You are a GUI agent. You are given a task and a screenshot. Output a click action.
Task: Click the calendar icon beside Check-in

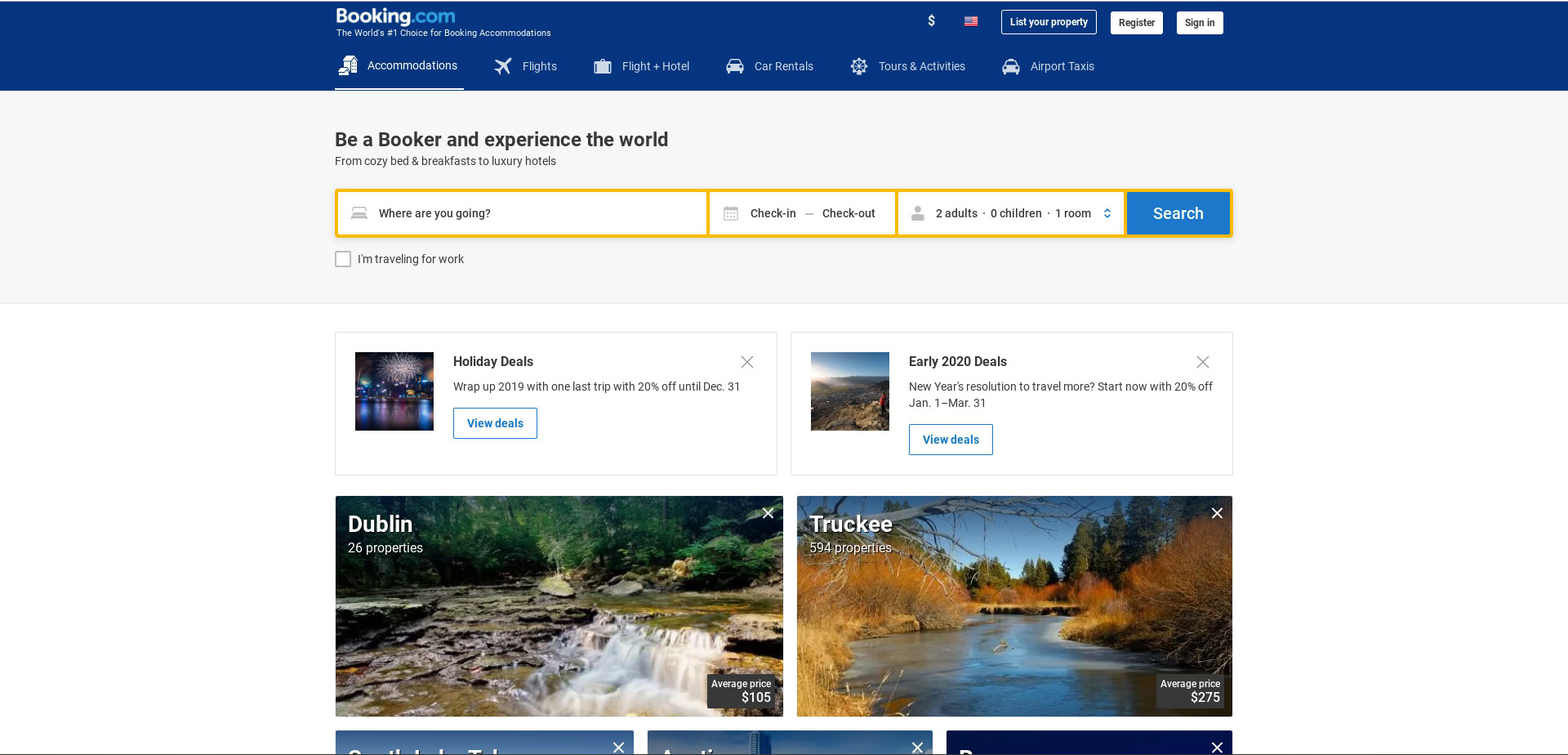click(x=731, y=213)
